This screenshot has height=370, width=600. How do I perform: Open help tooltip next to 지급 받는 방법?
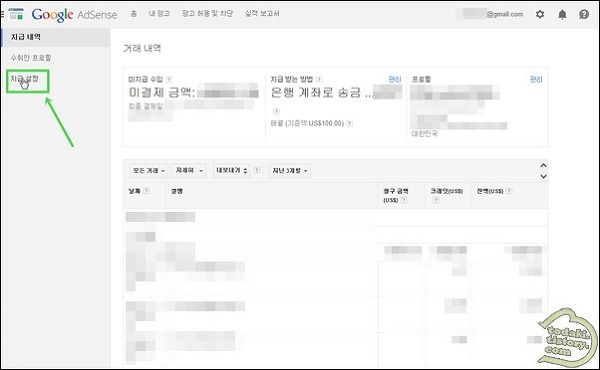pyautogui.click(x=319, y=79)
